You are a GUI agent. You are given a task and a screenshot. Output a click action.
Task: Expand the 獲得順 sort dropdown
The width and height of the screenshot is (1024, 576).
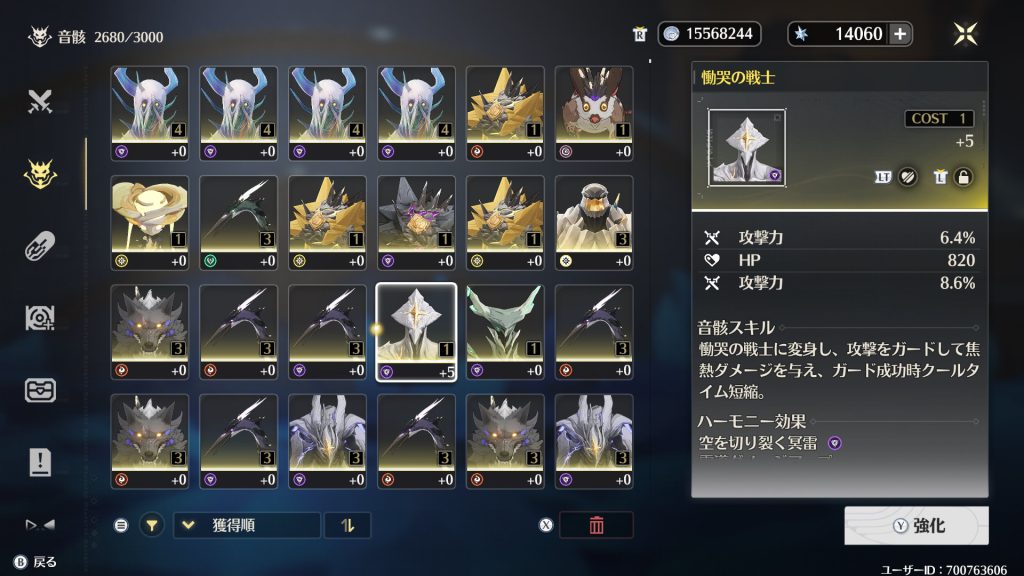click(x=247, y=525)
